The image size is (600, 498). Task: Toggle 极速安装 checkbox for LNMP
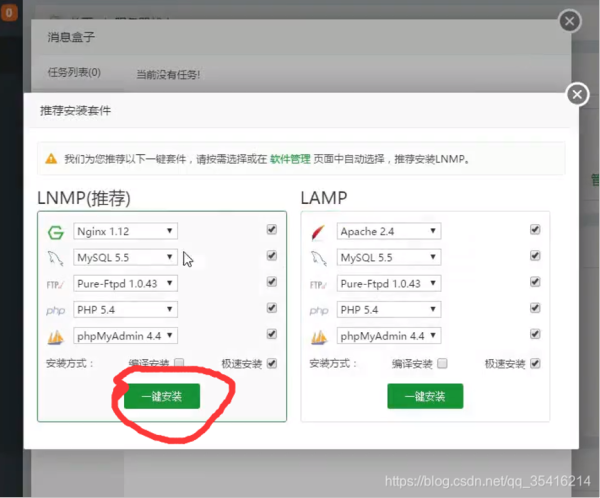271,363
